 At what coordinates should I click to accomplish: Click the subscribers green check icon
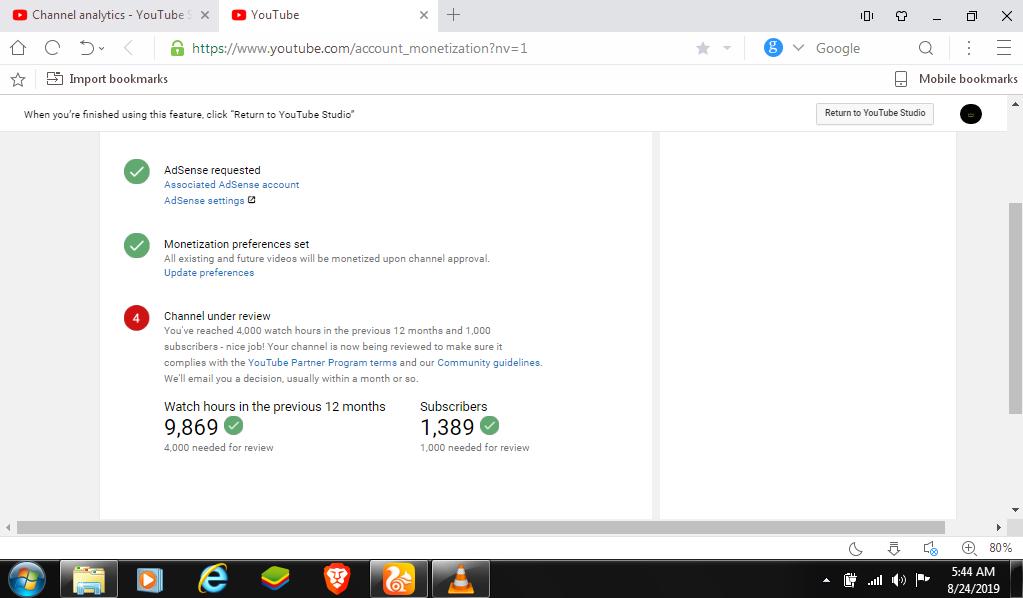tap(489, 425)
